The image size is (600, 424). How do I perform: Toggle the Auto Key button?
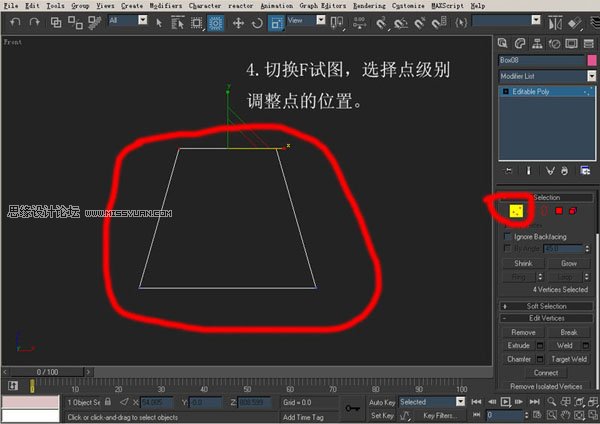click(x=382, y=402)
